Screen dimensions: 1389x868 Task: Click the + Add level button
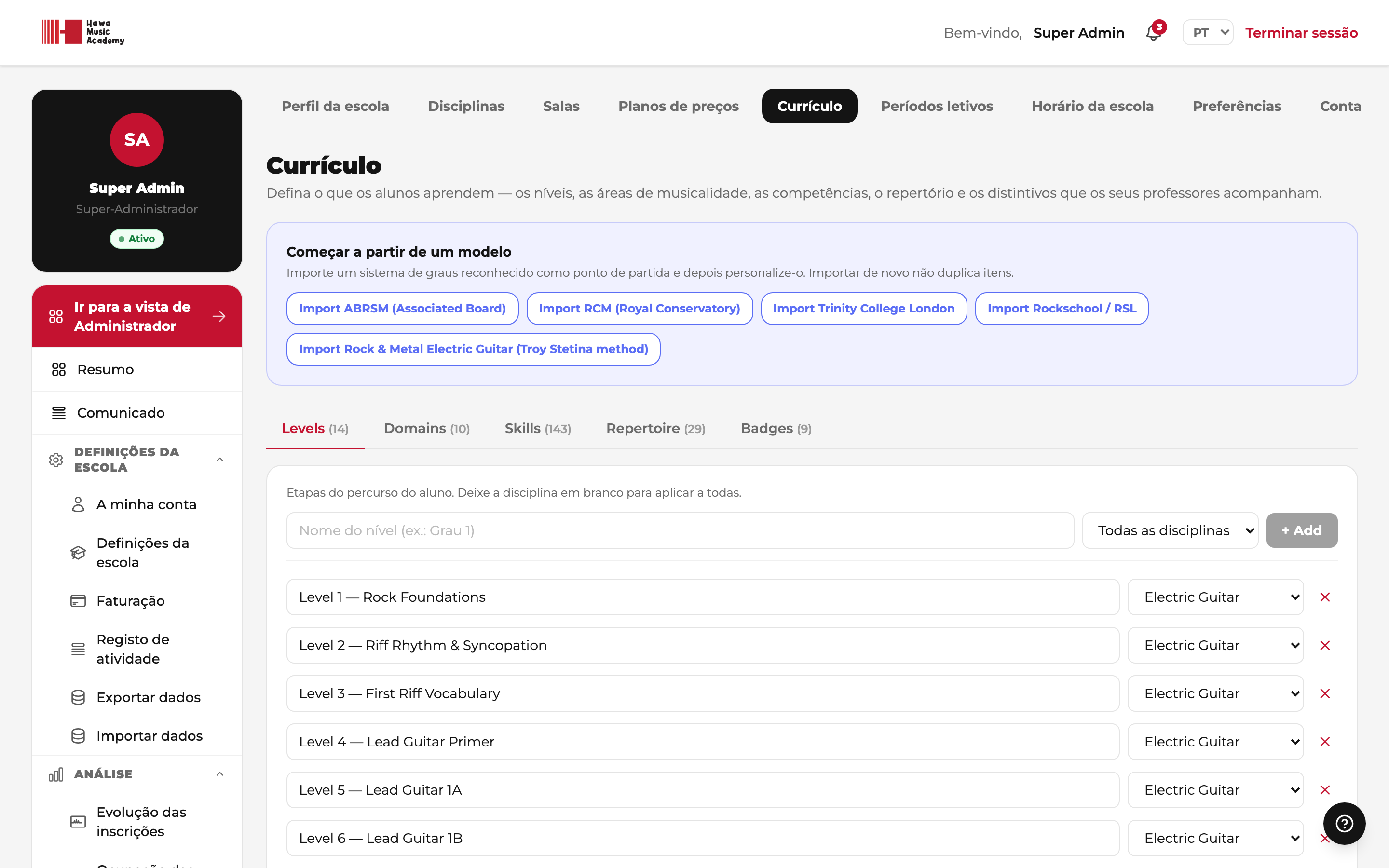[1301, 530]
